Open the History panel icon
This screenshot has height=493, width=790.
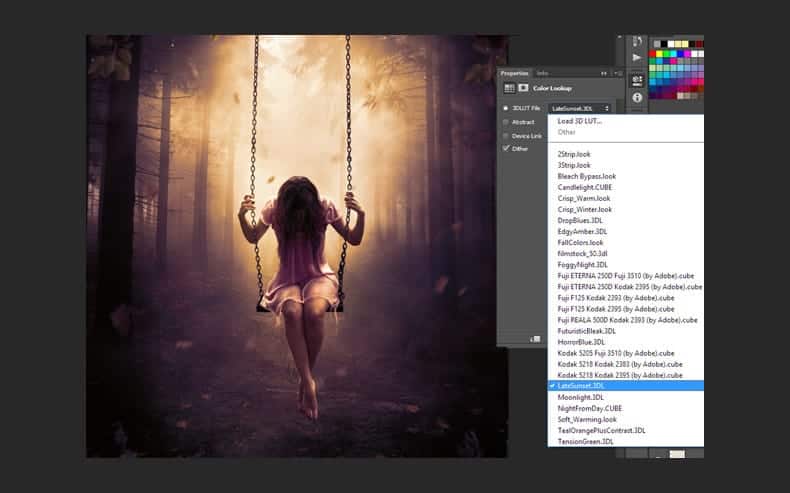tap(637, 41)
